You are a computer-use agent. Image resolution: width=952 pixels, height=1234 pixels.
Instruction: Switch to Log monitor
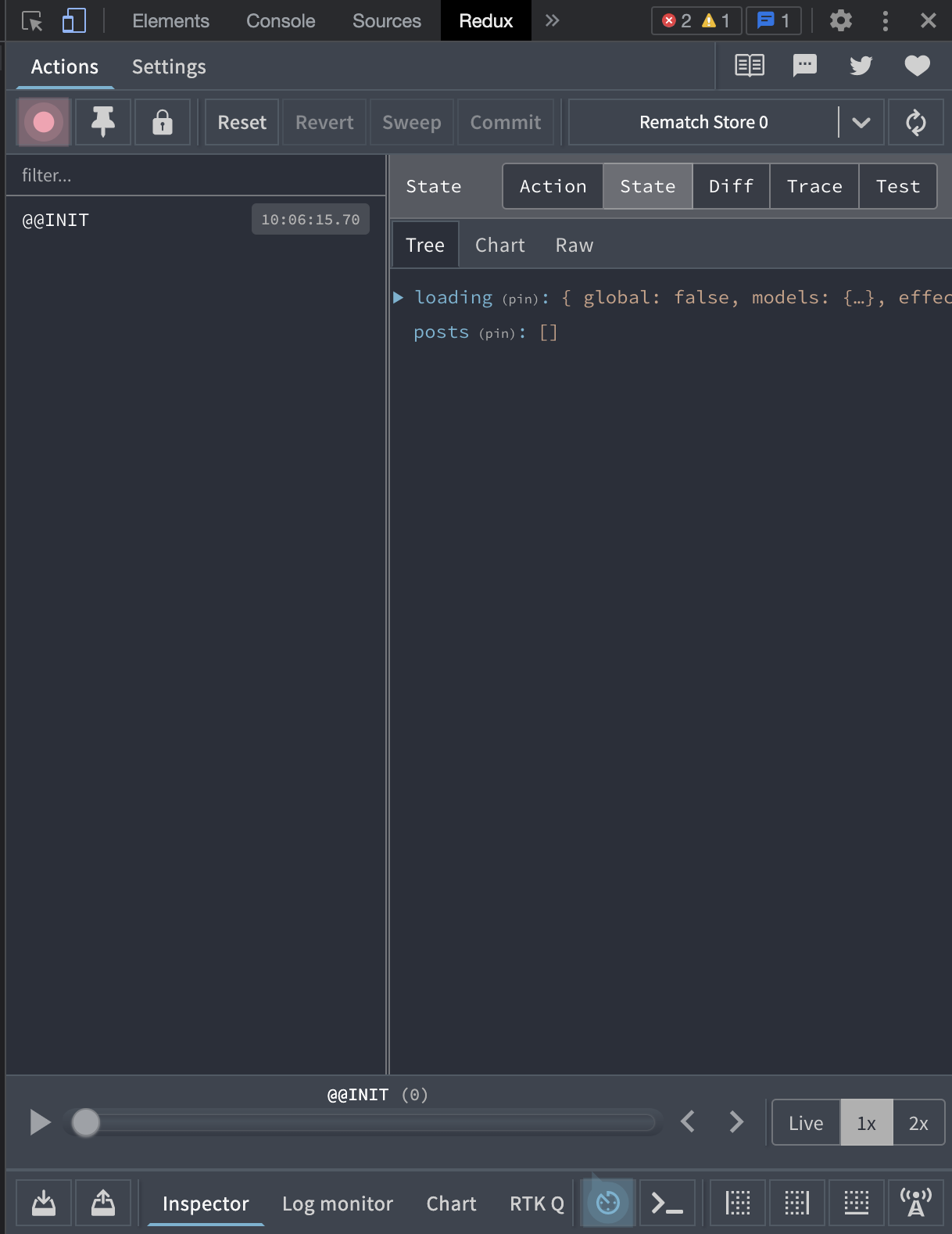(x=337, y=1204)
